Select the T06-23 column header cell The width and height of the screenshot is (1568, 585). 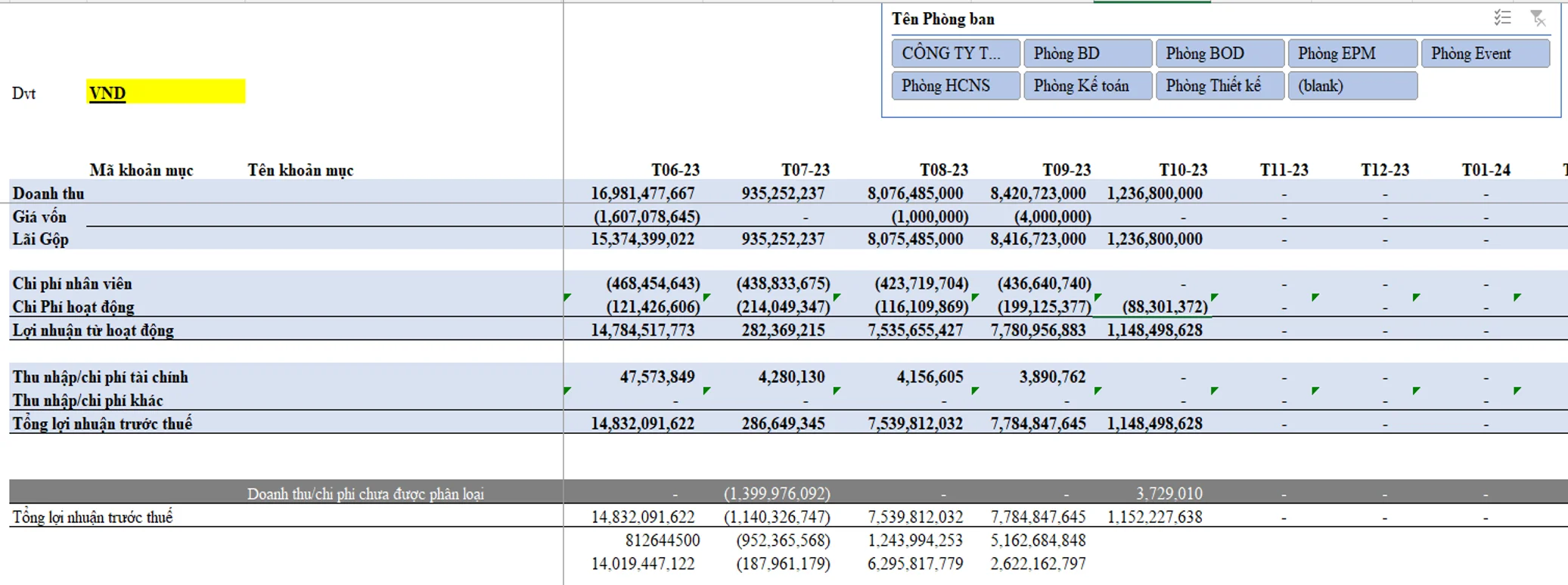pos(675,170)
